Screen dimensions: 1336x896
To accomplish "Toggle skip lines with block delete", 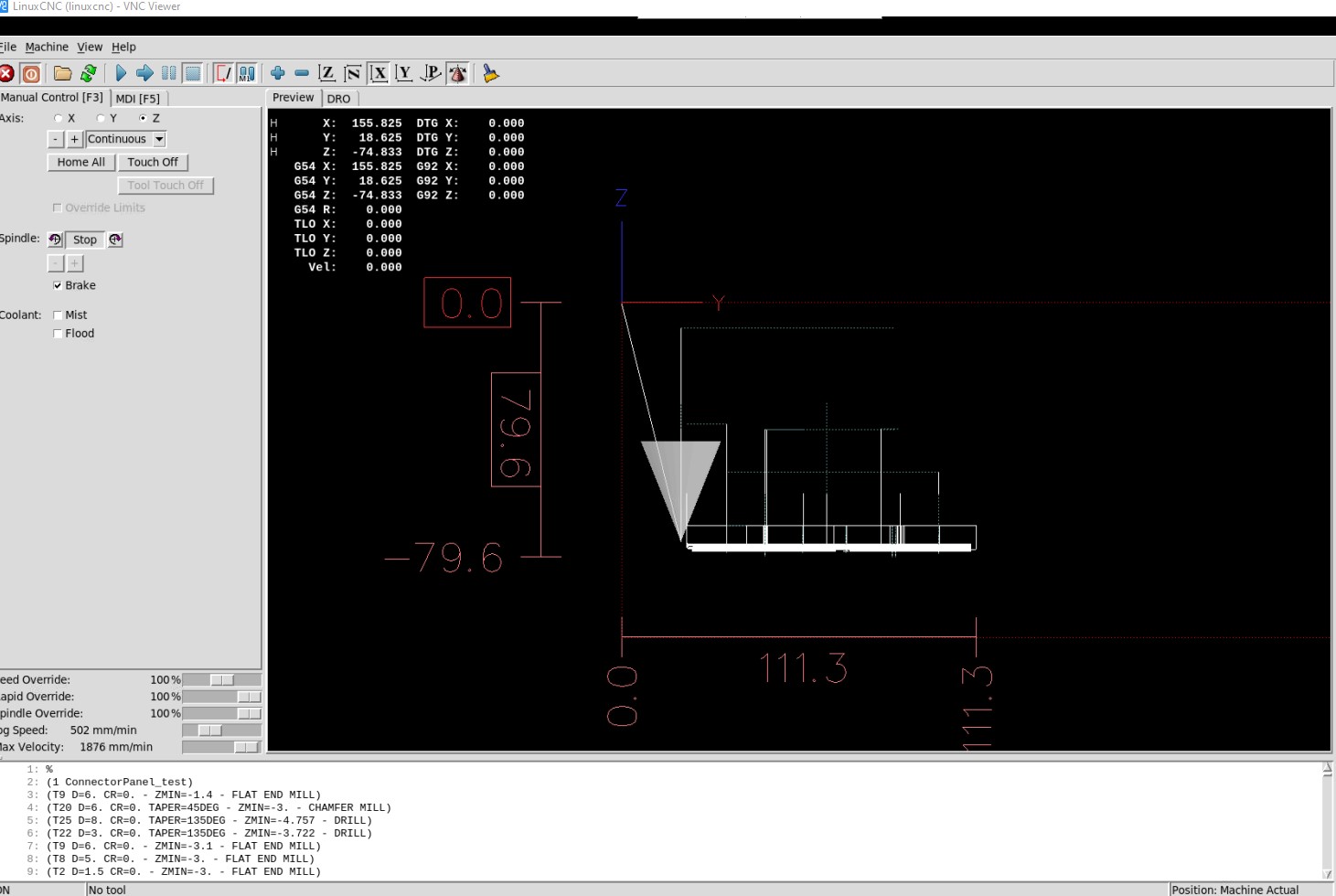I will pyautogui.click(x=223, y=73).
